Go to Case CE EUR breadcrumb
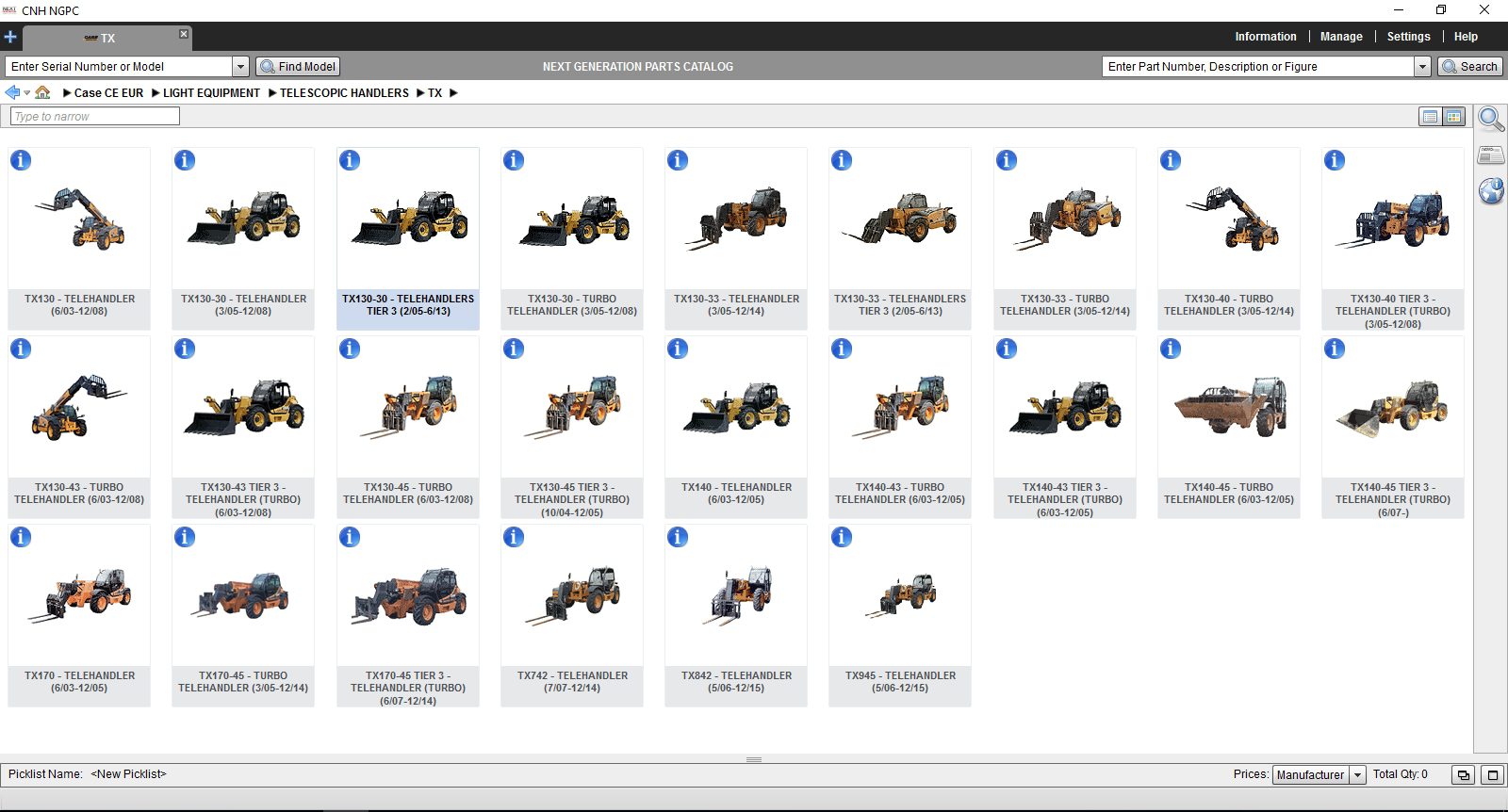 tap(108, 93)
